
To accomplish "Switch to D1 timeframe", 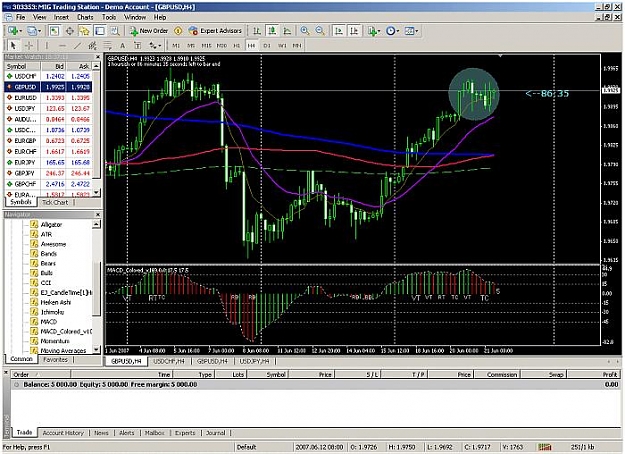I will click(267, 45).
